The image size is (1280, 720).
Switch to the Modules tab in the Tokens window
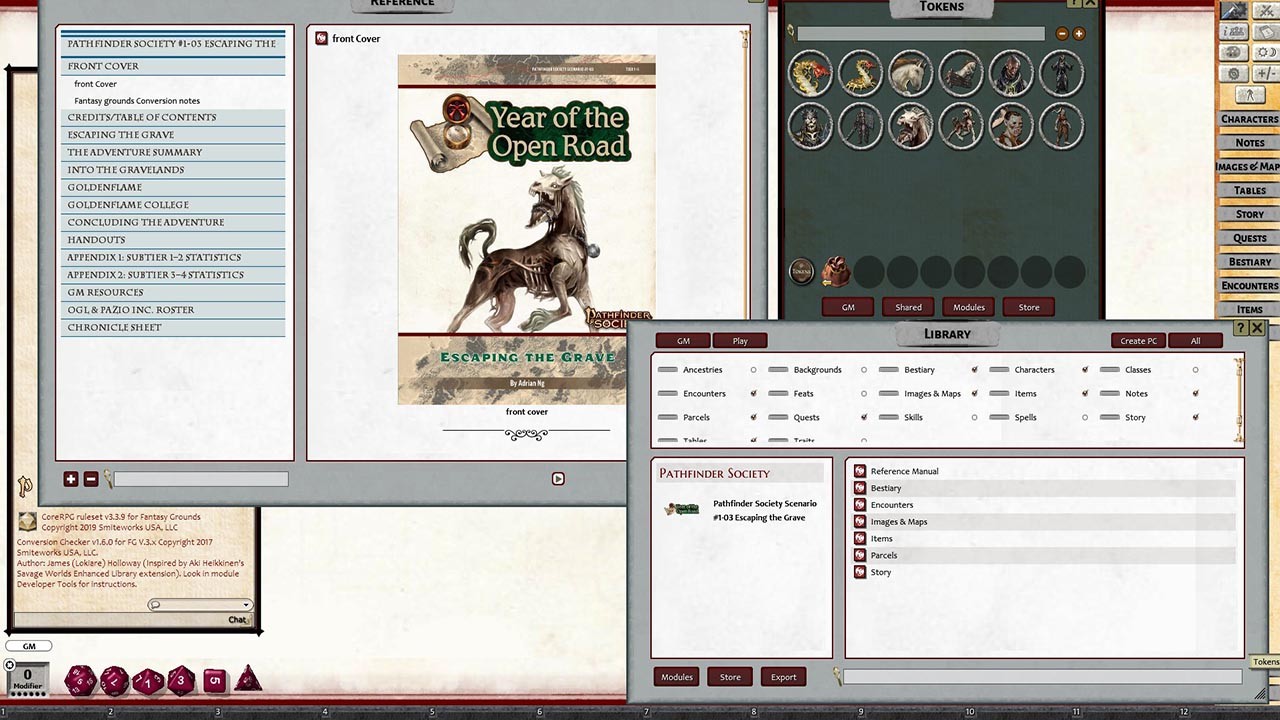click(968, 307)
